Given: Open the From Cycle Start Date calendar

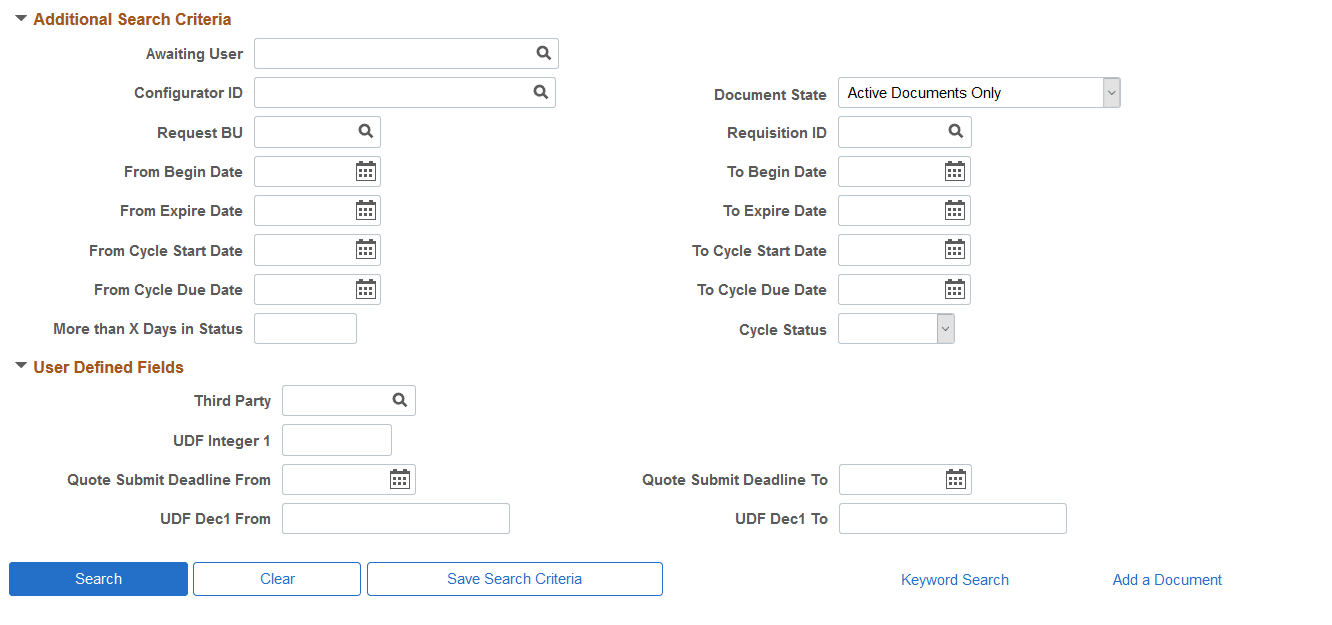Looking at the screenshot, I should tap(366, 249).
